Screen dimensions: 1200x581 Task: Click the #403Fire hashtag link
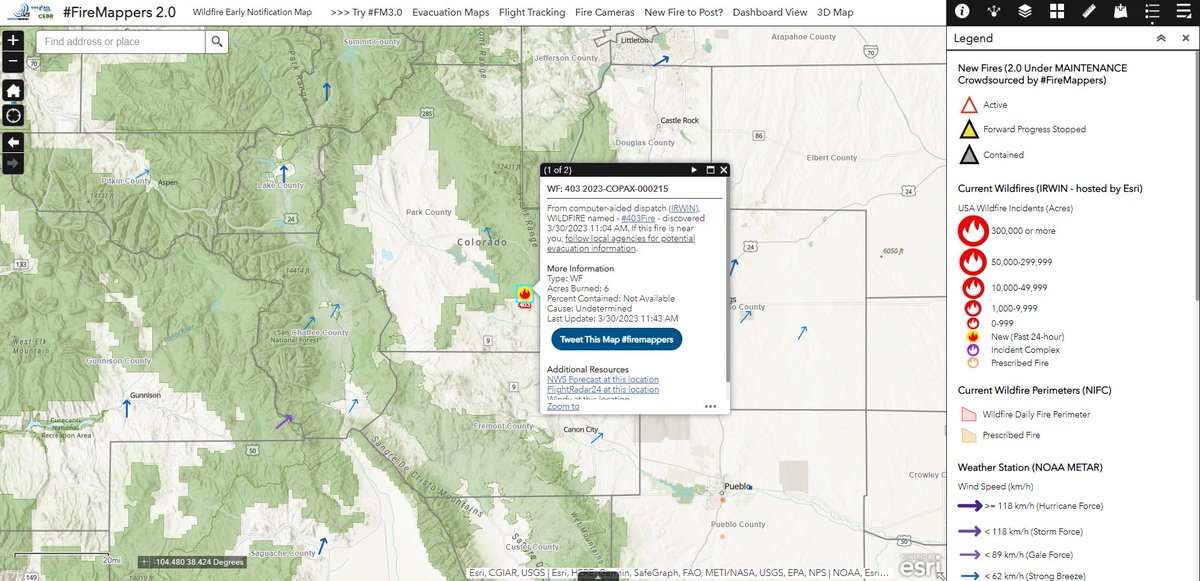(637, 217)
